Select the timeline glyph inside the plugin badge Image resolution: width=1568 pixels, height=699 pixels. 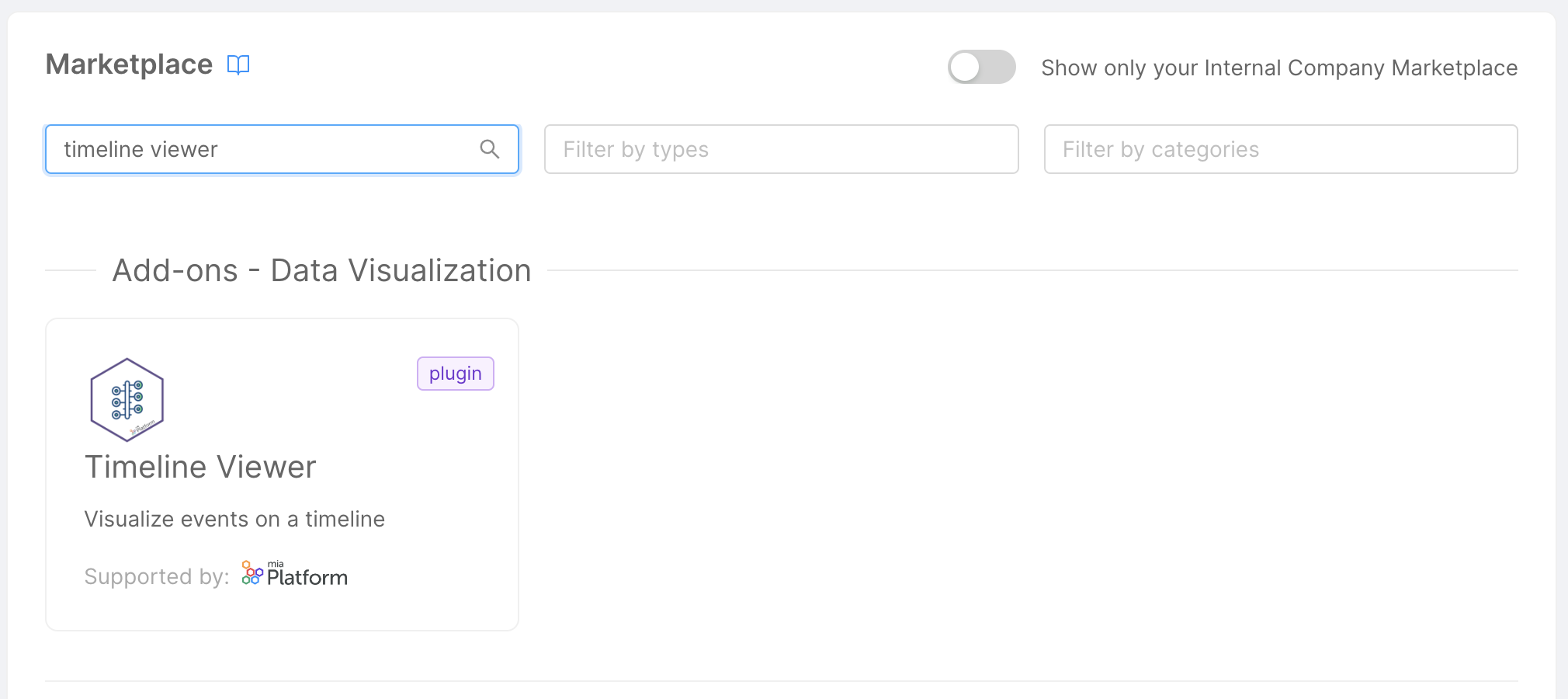point(127,398)
